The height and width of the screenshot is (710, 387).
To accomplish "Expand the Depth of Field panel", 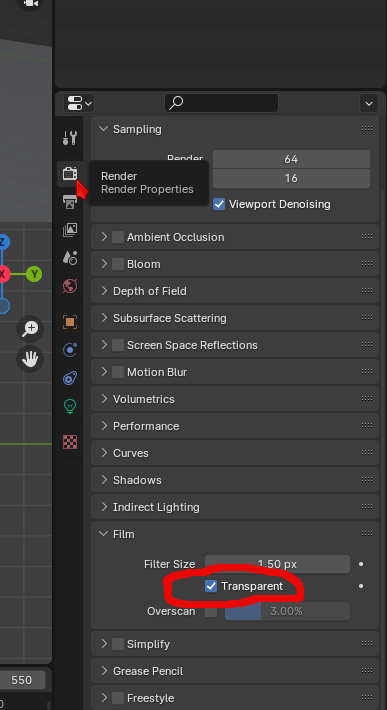I will (x=104, y=291).
